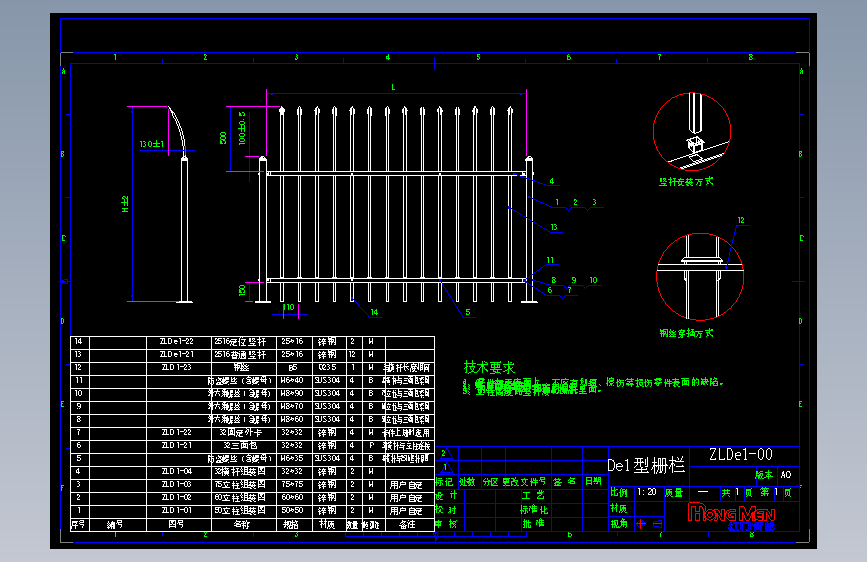Click balloon number 5 below fence
Viewport: 867px width, 562px height.
(468, 312)
